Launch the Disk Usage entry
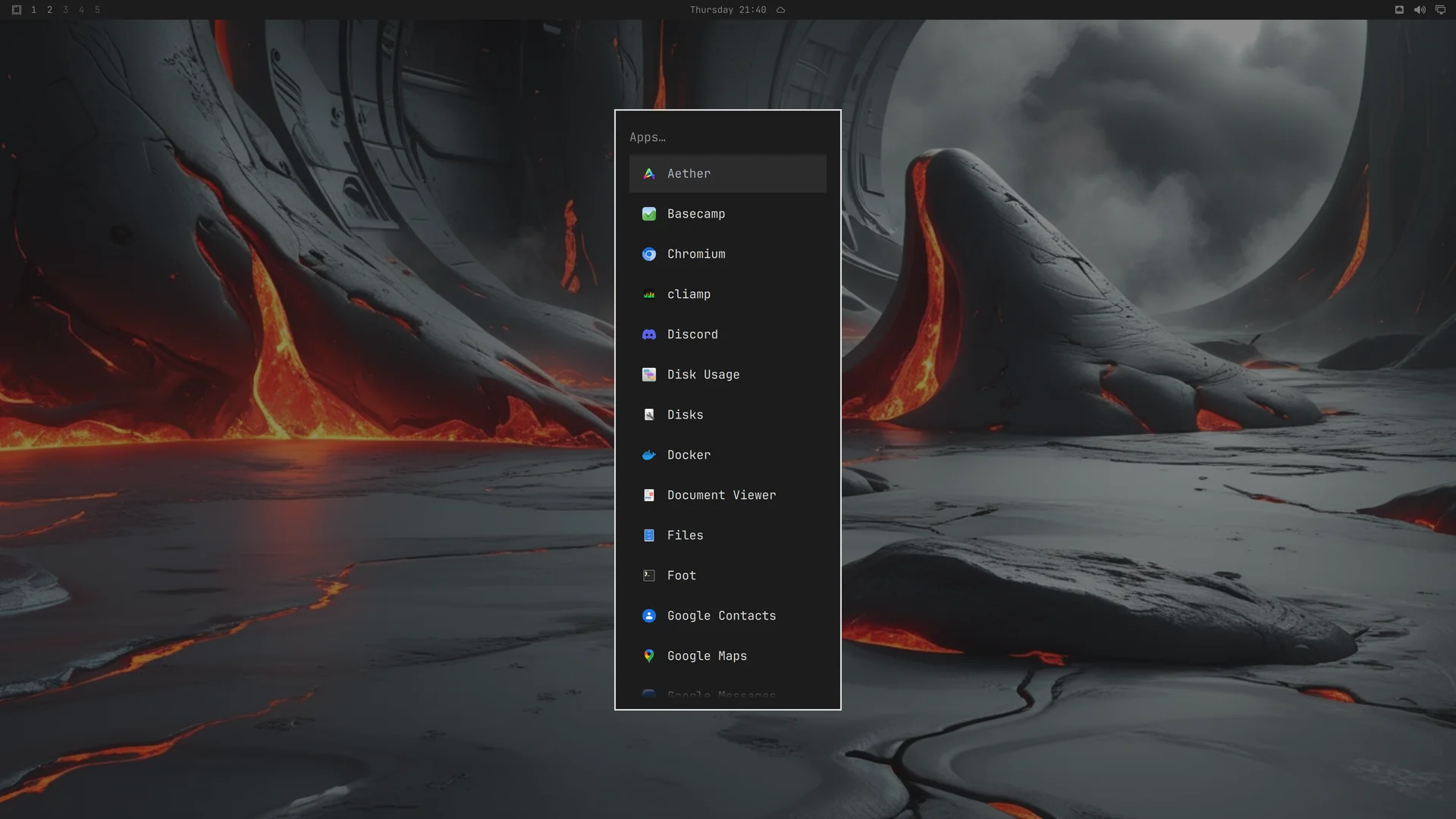1456x819 pixels. pos(728,375)
